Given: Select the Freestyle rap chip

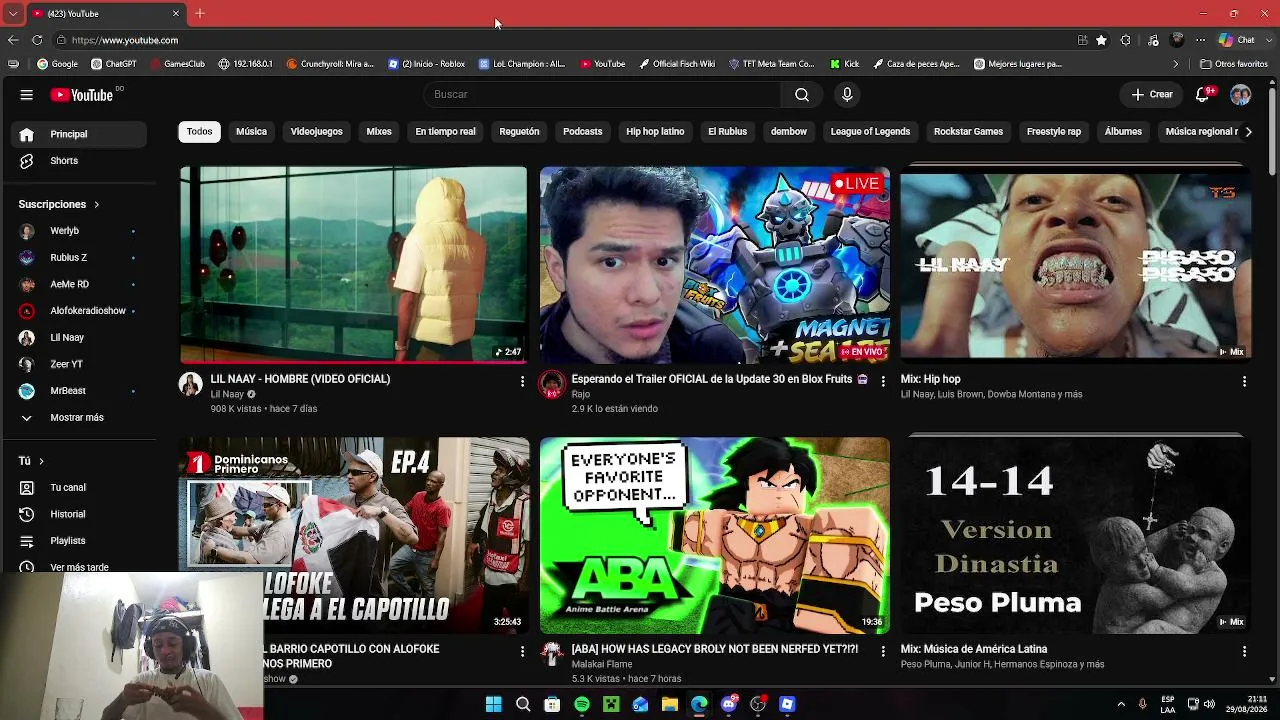Looking at the screenshot, I should [x=1054, y=131].
